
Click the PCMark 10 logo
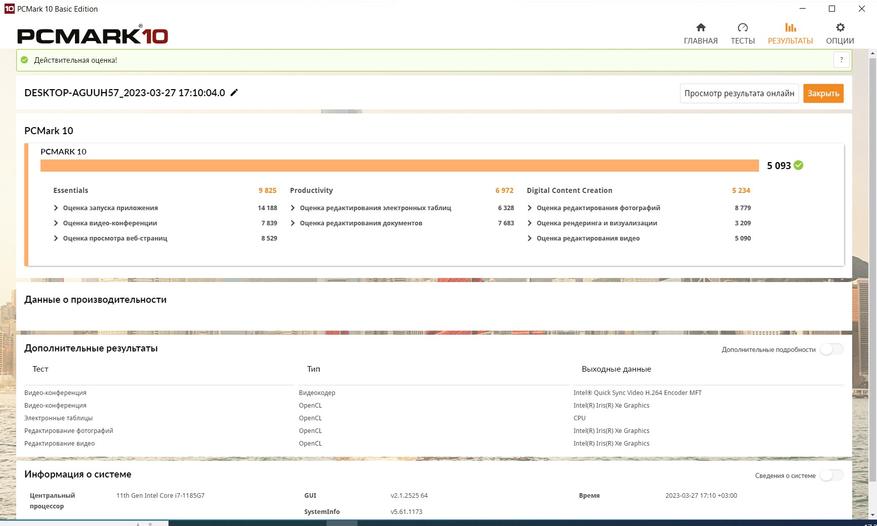pos(92,35)
